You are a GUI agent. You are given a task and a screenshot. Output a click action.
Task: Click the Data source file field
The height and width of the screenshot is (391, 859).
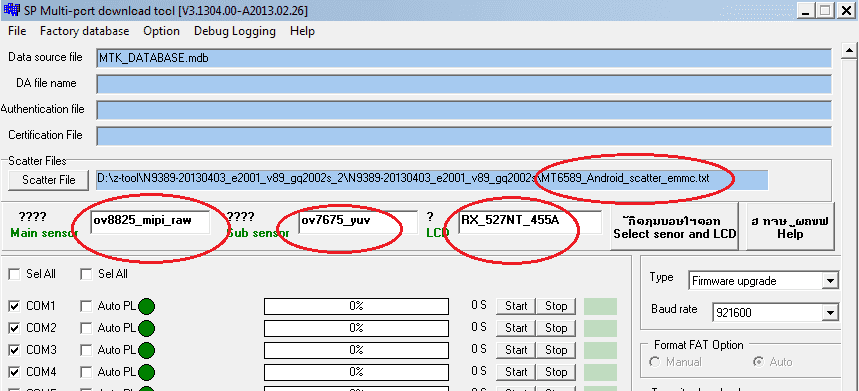click(464, 58)
